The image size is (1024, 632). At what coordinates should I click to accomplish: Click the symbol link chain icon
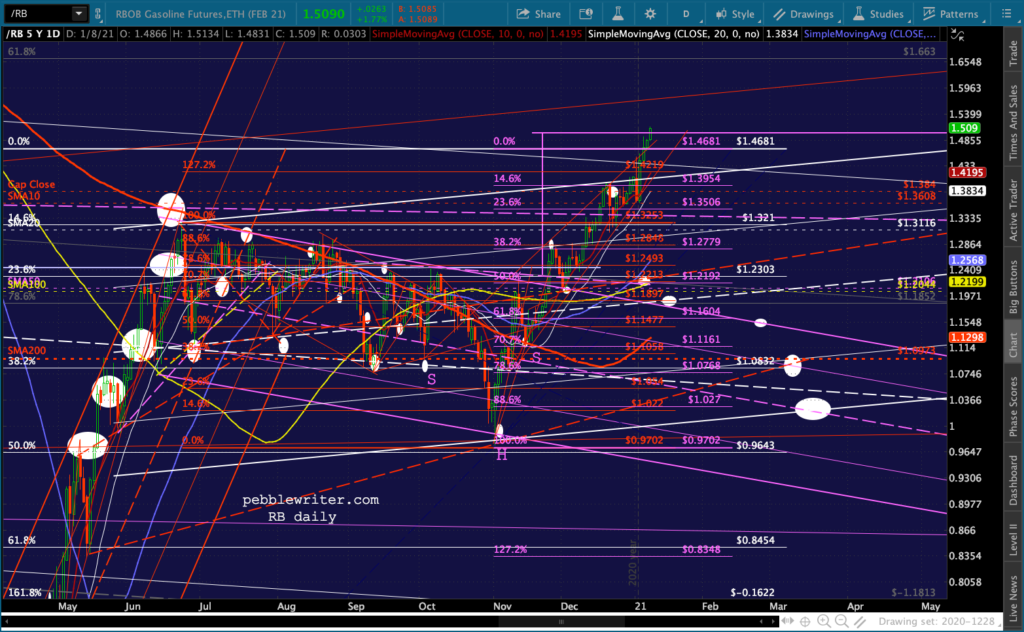(x=98, y=13)
